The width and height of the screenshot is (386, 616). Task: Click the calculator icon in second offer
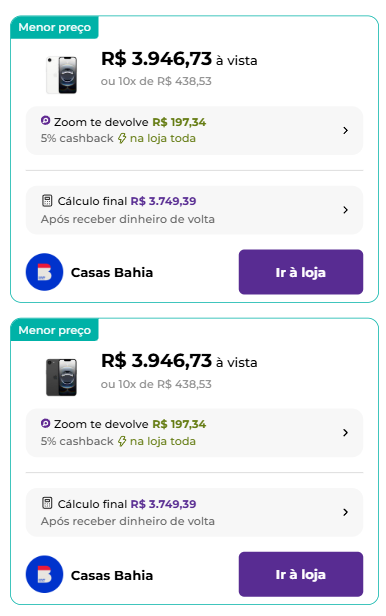click(47, 503)
